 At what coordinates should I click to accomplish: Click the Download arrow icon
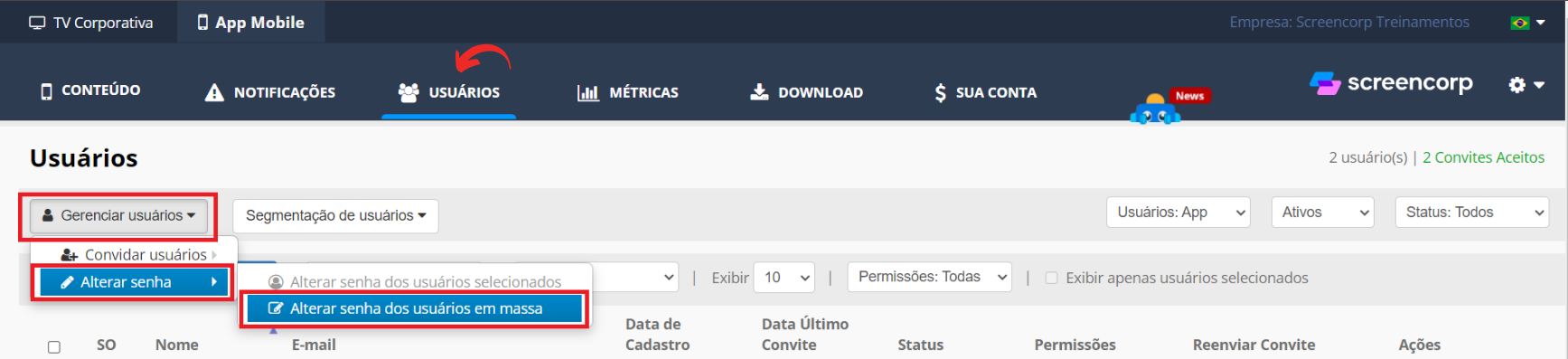759,91
